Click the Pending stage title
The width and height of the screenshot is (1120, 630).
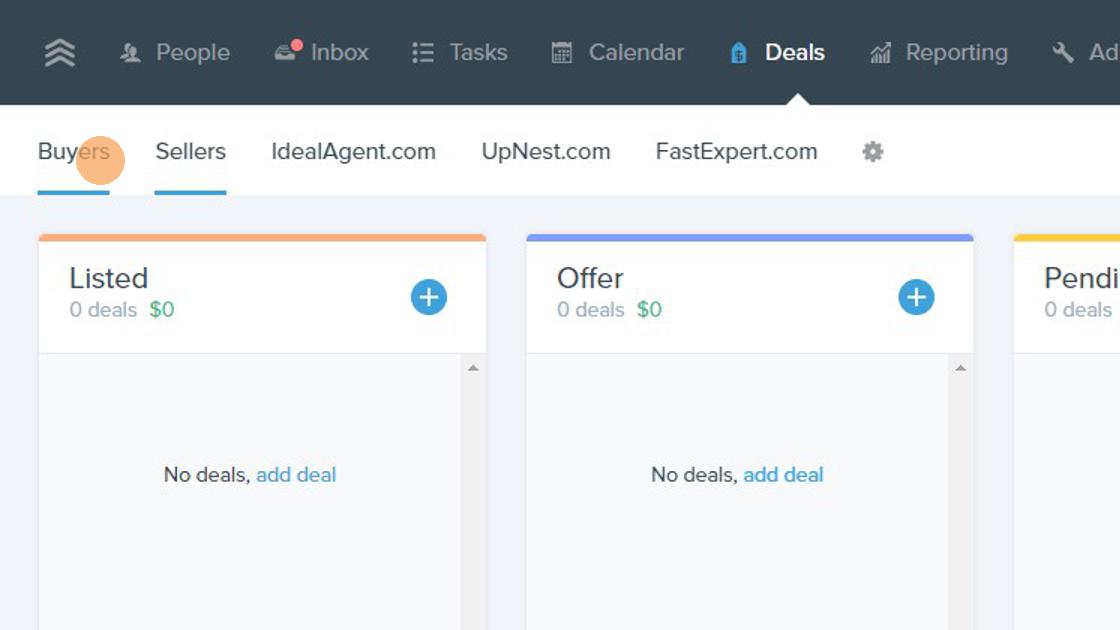click(1081, 279)
